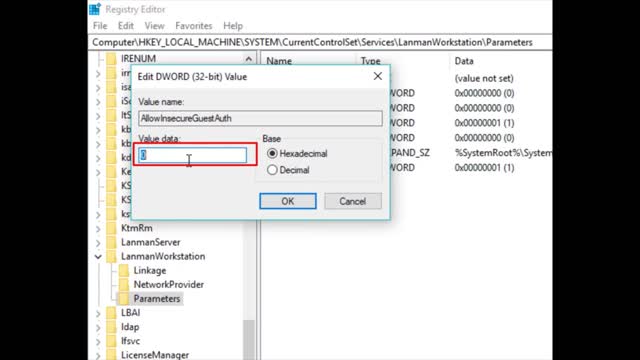Open the Edit menu
The width and height of the screenshot is (640, 360).
tap(126, 26)
